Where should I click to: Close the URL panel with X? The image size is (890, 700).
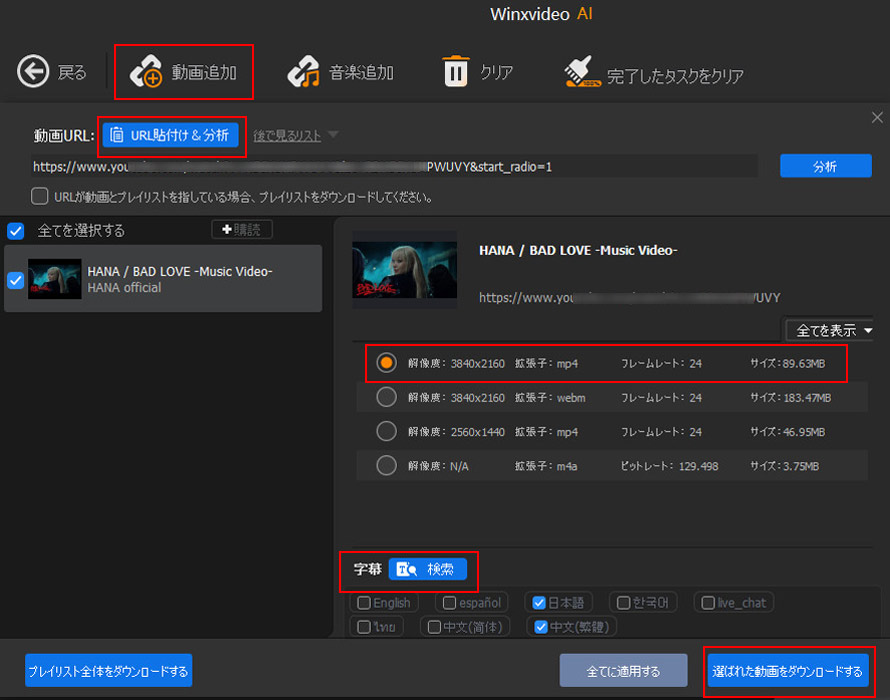[x=877, y=118]
